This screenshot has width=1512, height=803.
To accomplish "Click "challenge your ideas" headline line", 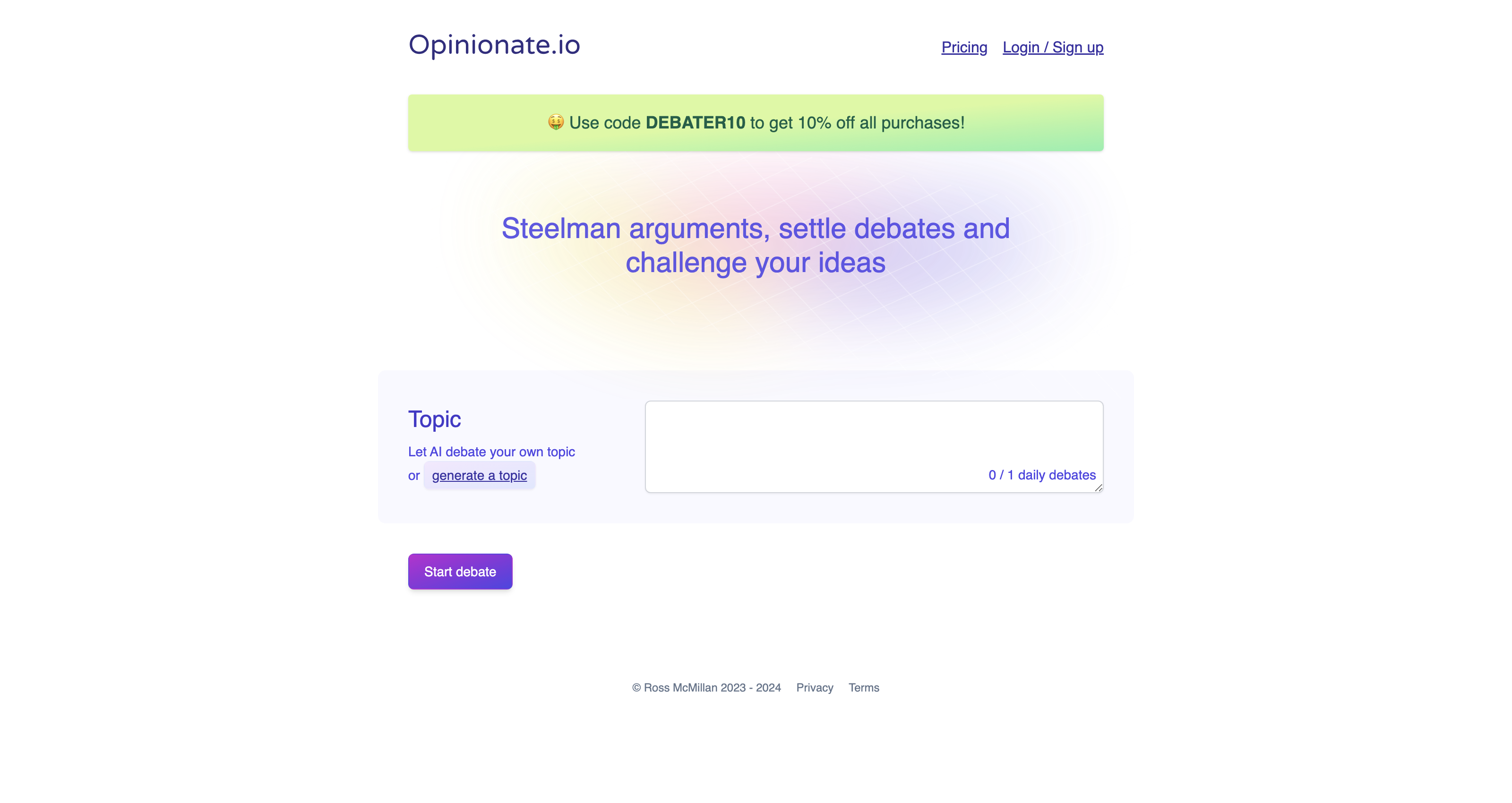I will coord(756,263).
